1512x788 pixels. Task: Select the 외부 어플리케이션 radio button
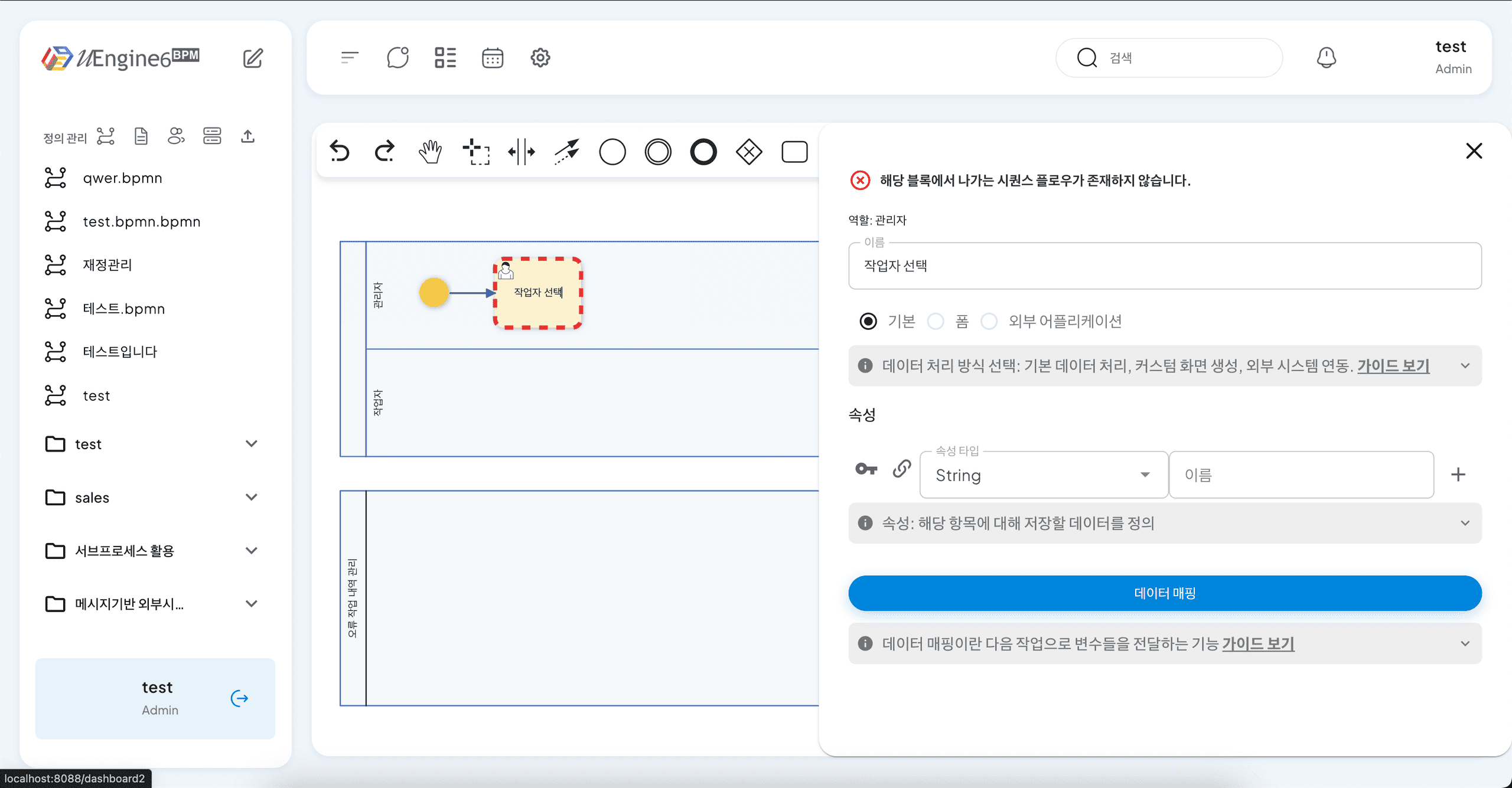tap(989, 321)
